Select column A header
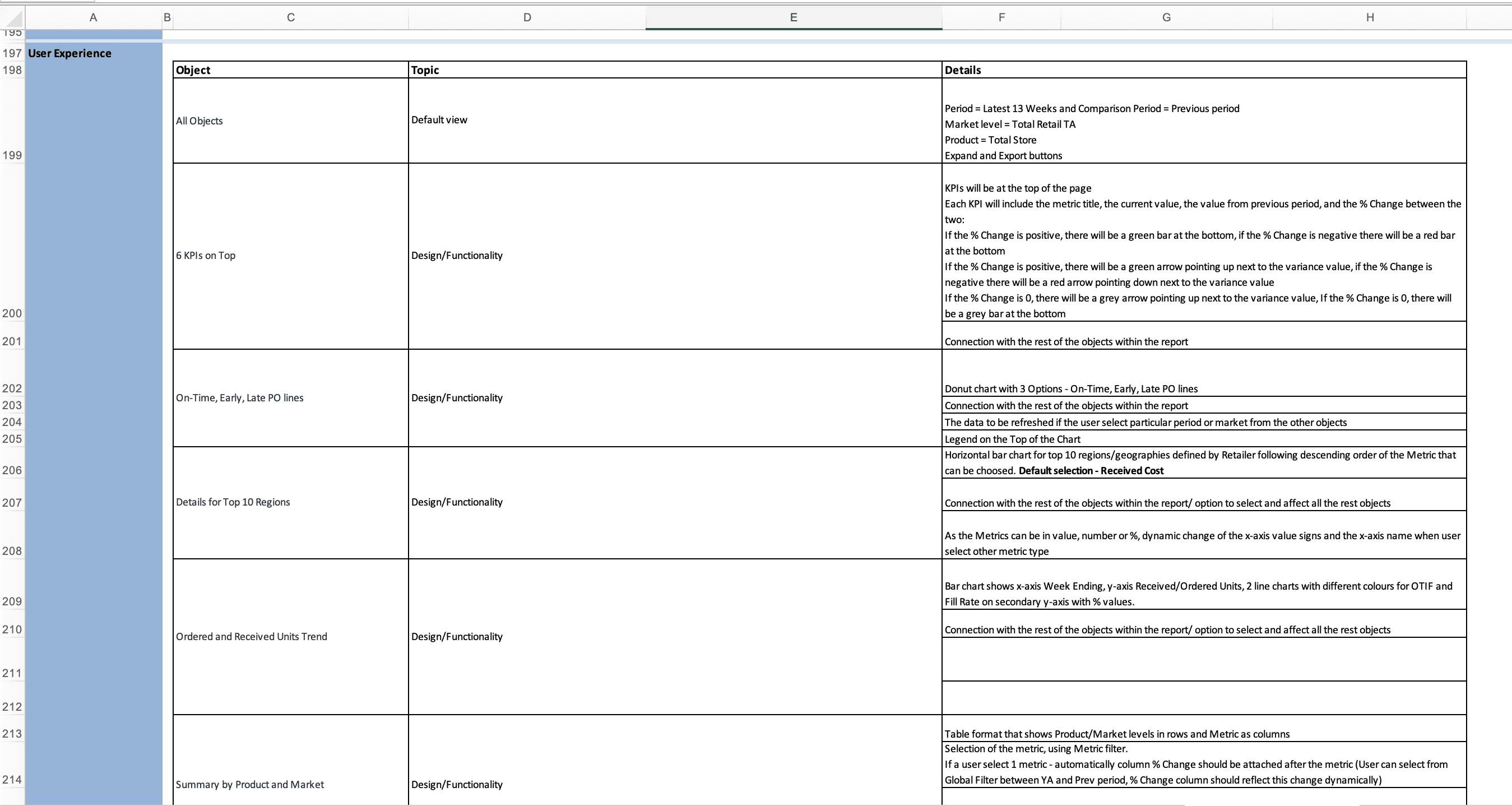The width and height of the screenshot is (1512, 806). click(x=94, y=17)
